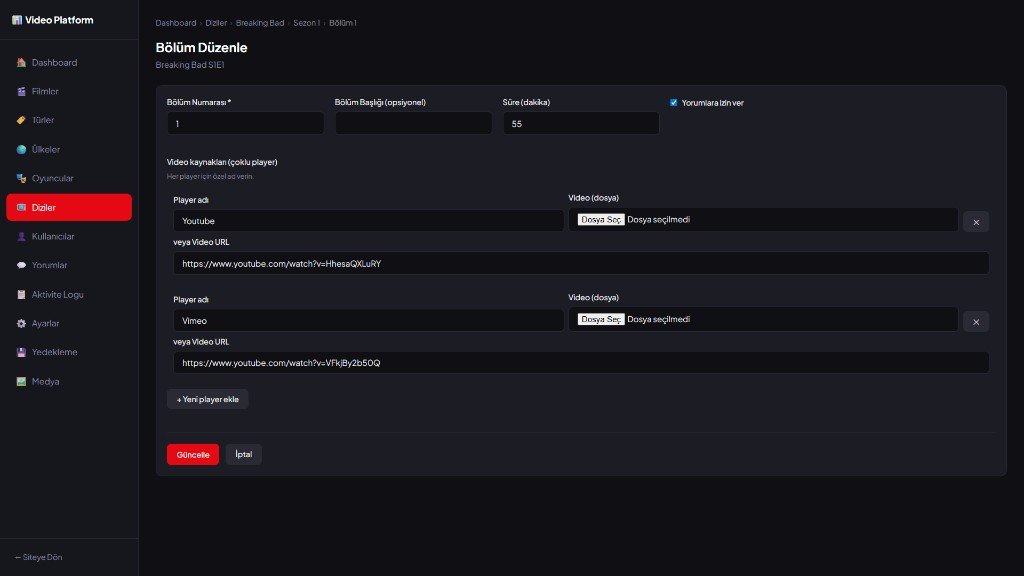
Task: Navigate to Breaking Bad in the breadcrumb
Action: tap(258, 22)
